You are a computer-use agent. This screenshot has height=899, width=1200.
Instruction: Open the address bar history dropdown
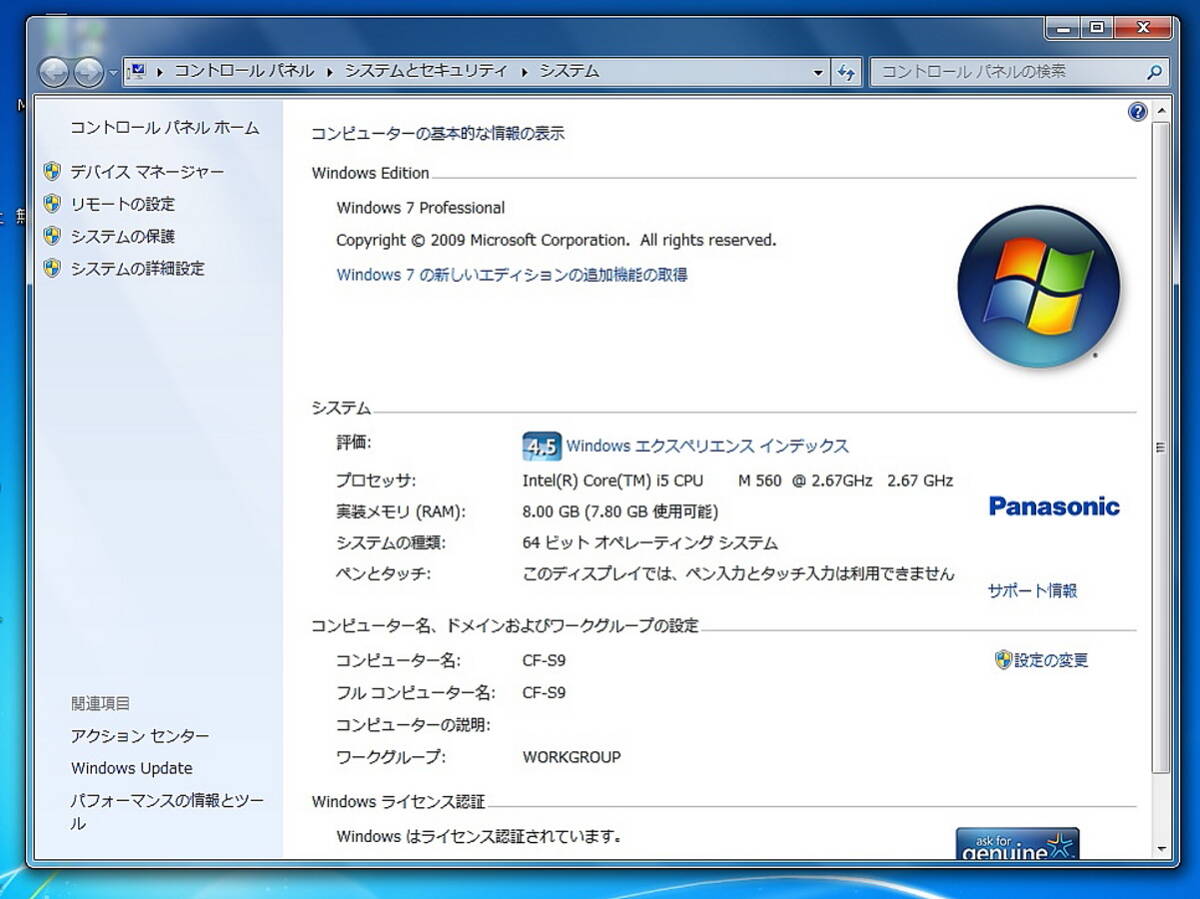pyautogui.click(x=818, y=72)
